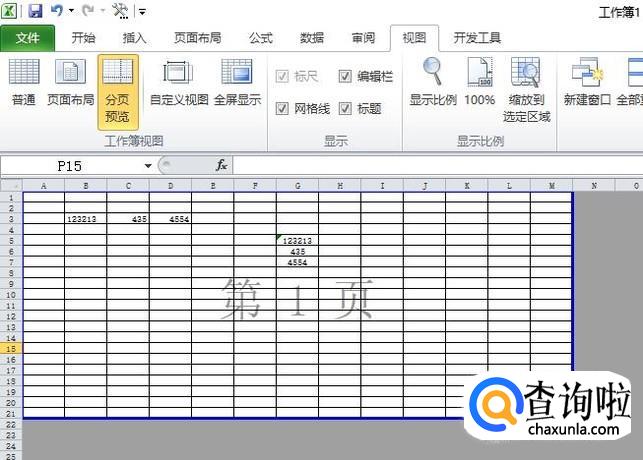Select column A header
The image size is (643, 460).
[43, 186]
